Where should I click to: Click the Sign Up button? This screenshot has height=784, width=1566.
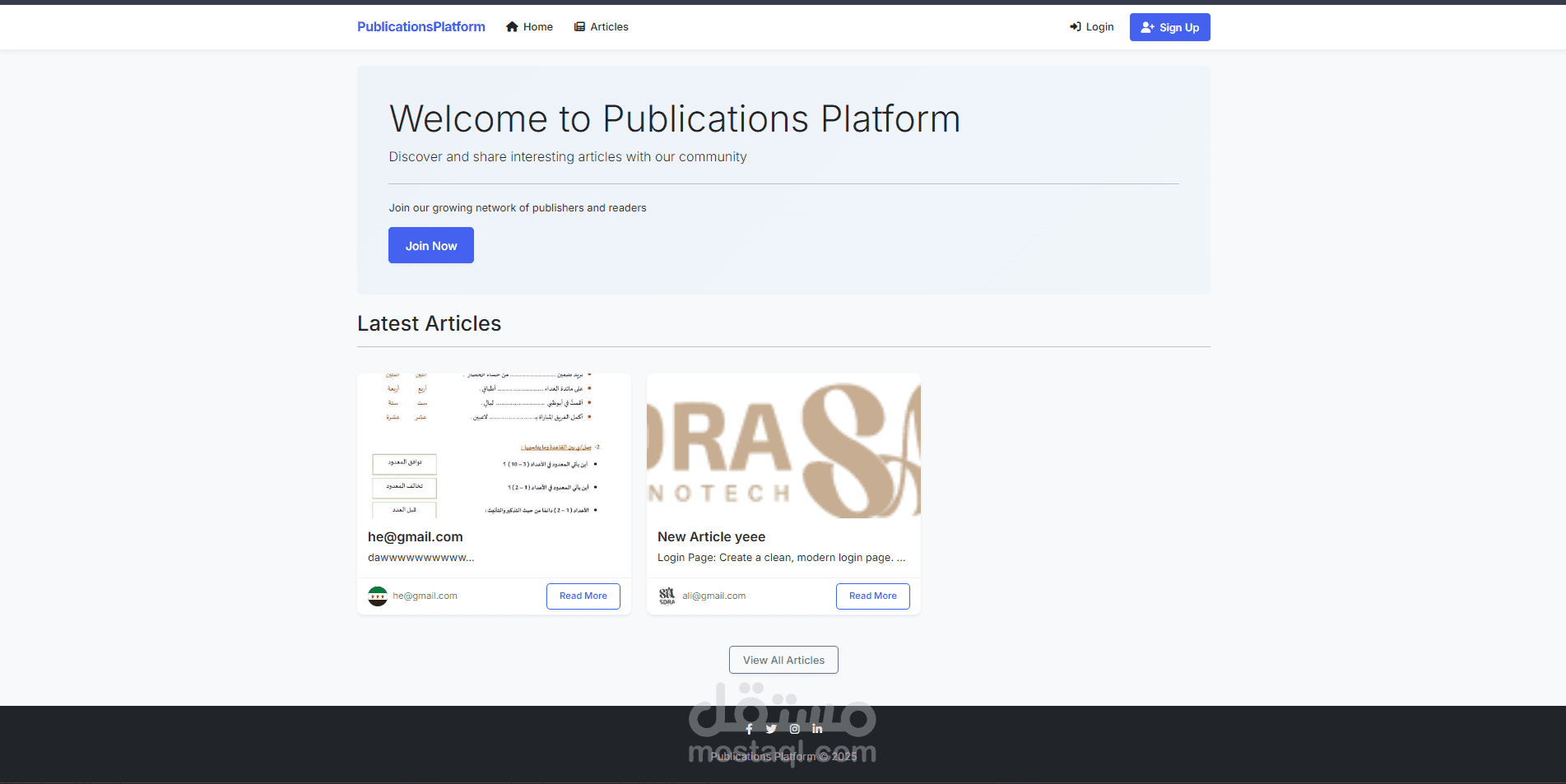point(1169,27)
